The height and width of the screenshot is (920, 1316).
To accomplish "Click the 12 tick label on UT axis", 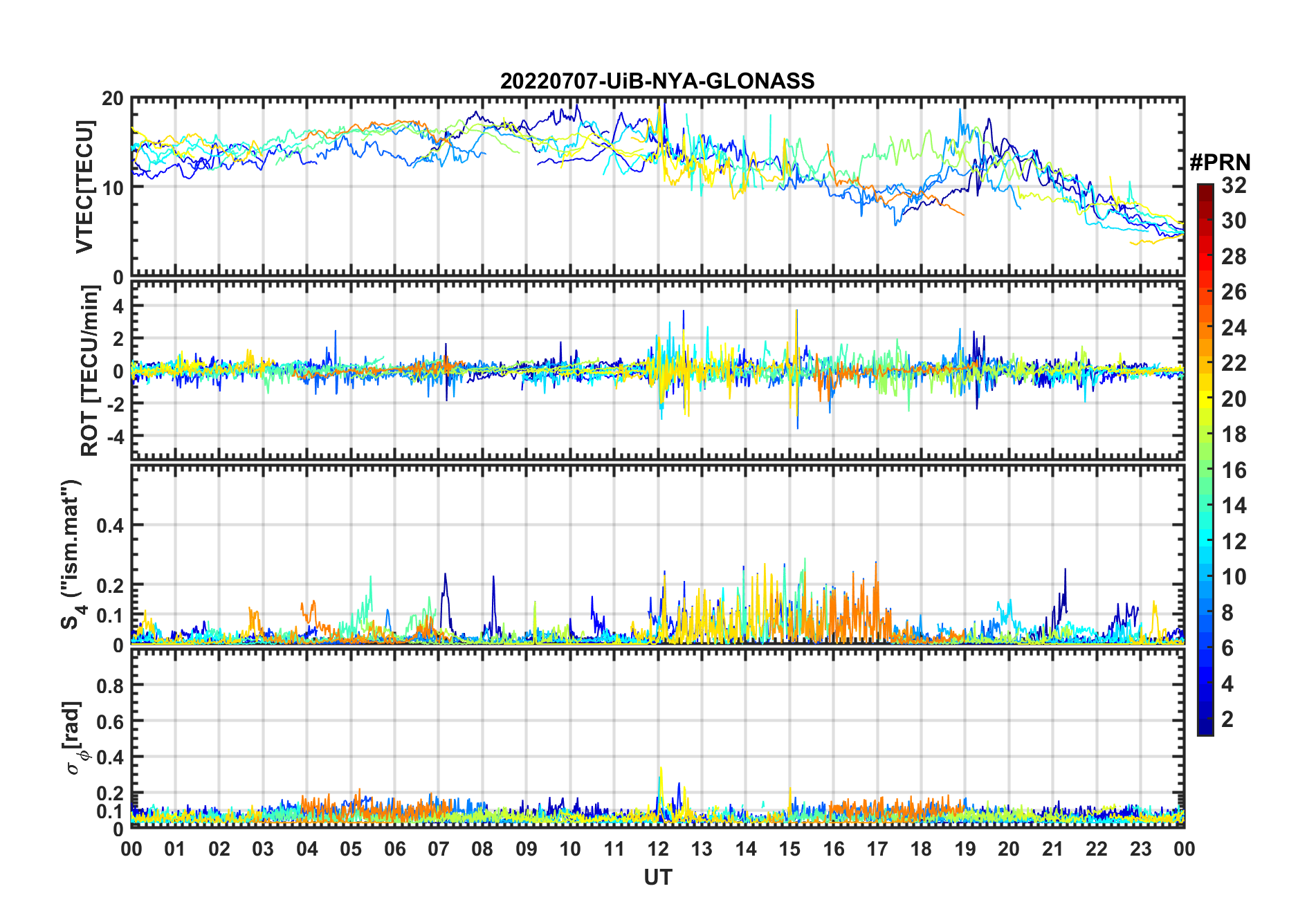I will point(657,849).
